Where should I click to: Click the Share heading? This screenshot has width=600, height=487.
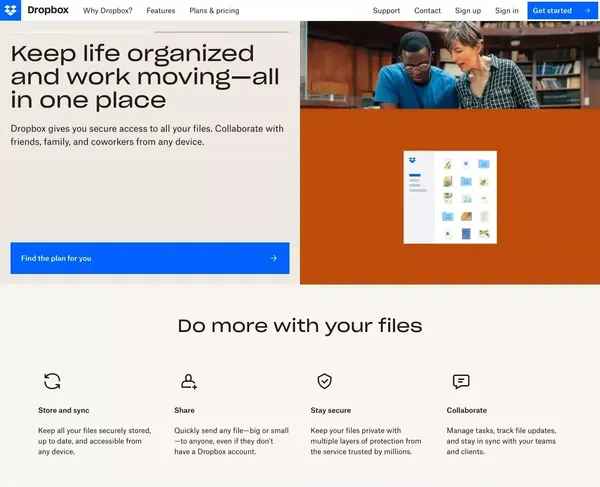click(184, 410)
